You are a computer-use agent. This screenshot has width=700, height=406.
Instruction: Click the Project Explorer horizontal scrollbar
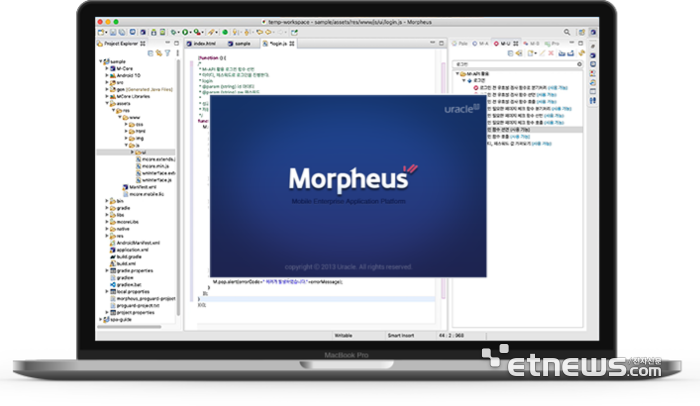[129, 326]
